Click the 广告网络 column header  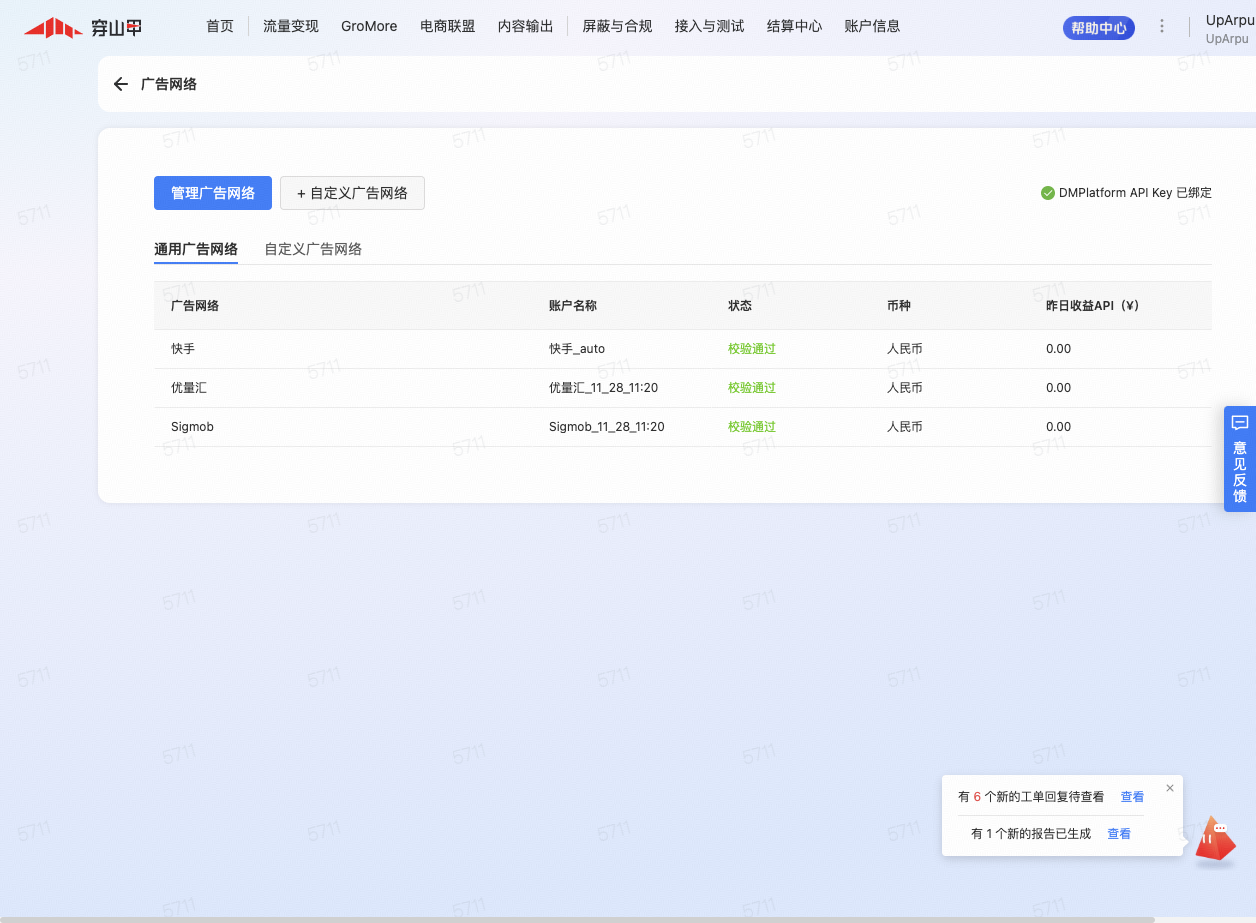tap(195, 306)
